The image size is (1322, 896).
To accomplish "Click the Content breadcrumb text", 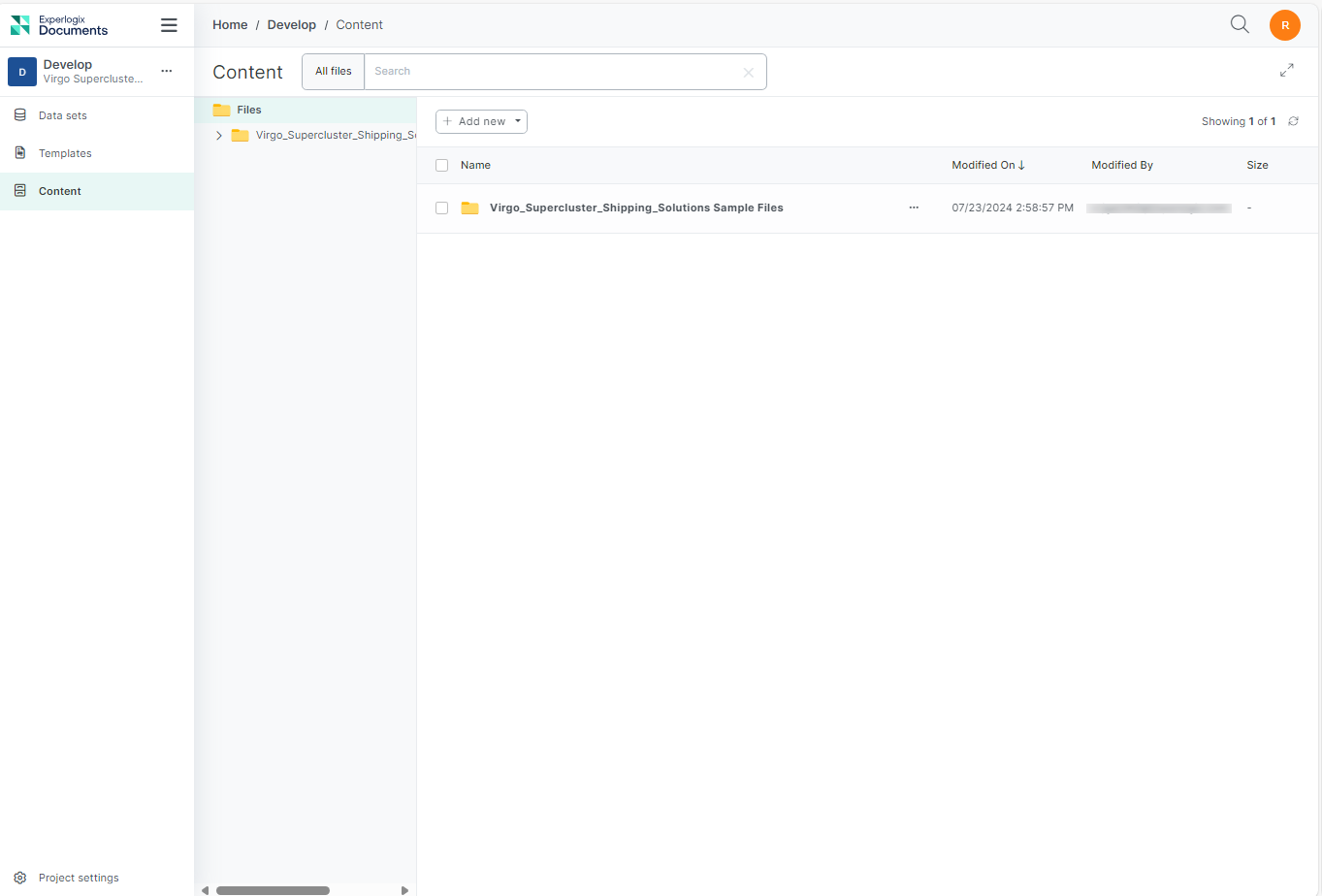I will [x=360, y=25].
